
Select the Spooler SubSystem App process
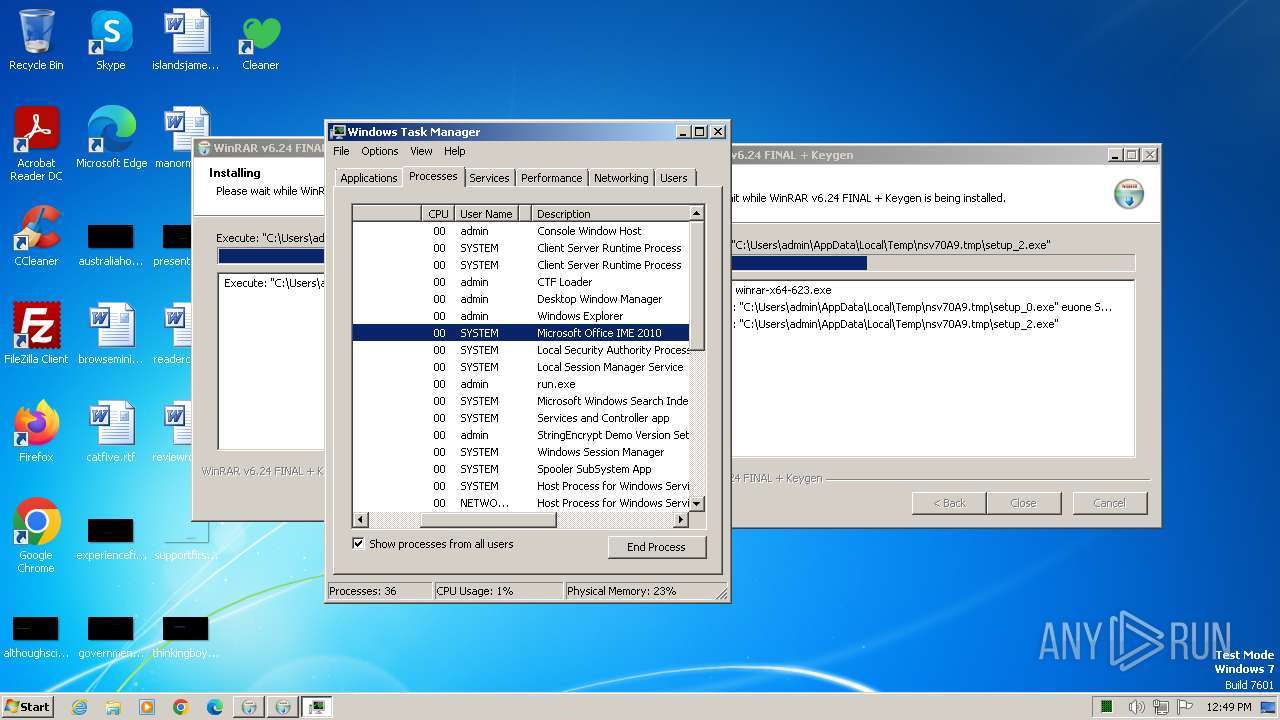coord(521,469)
